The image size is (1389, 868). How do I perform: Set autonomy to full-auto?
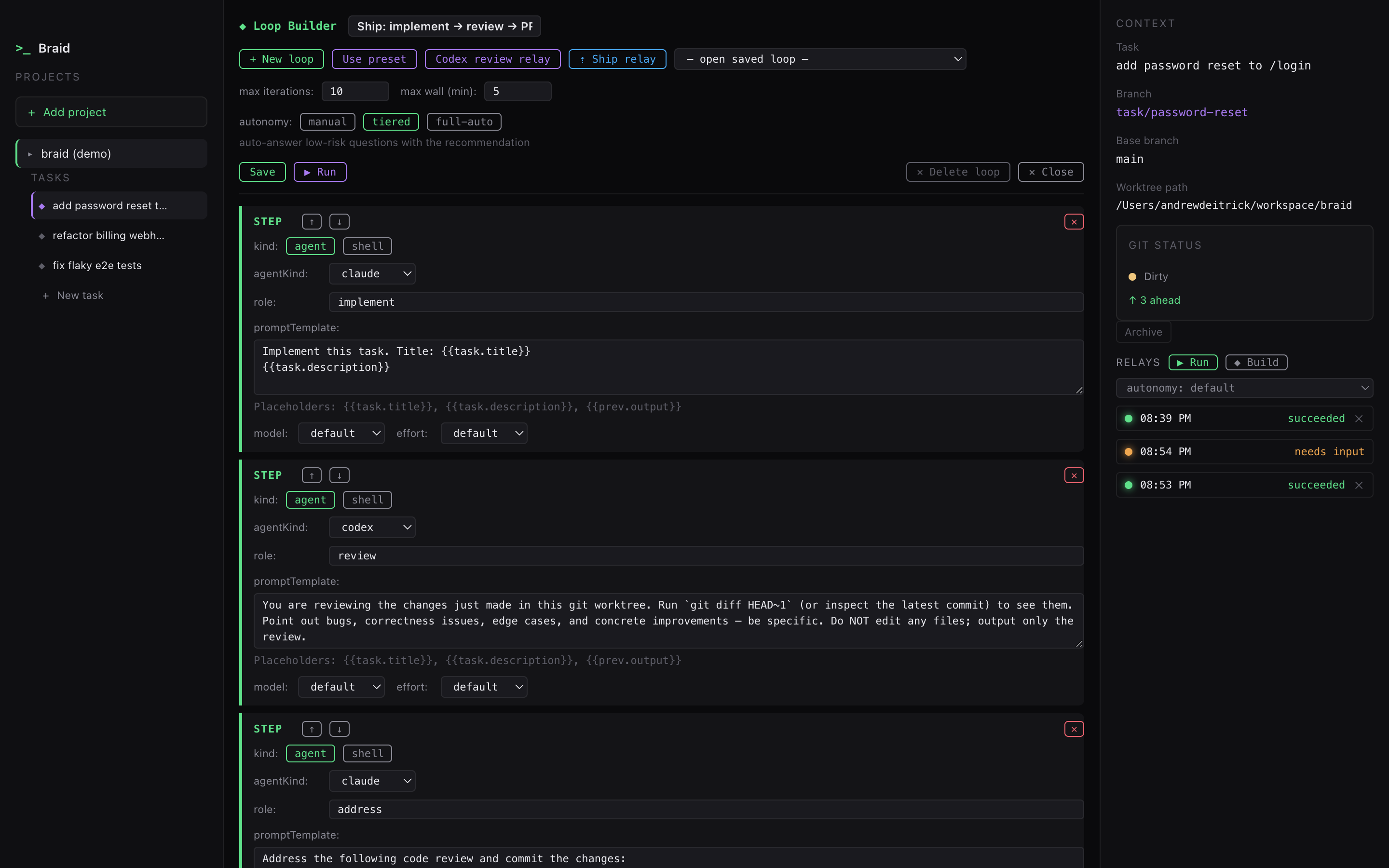coord(464,122)
